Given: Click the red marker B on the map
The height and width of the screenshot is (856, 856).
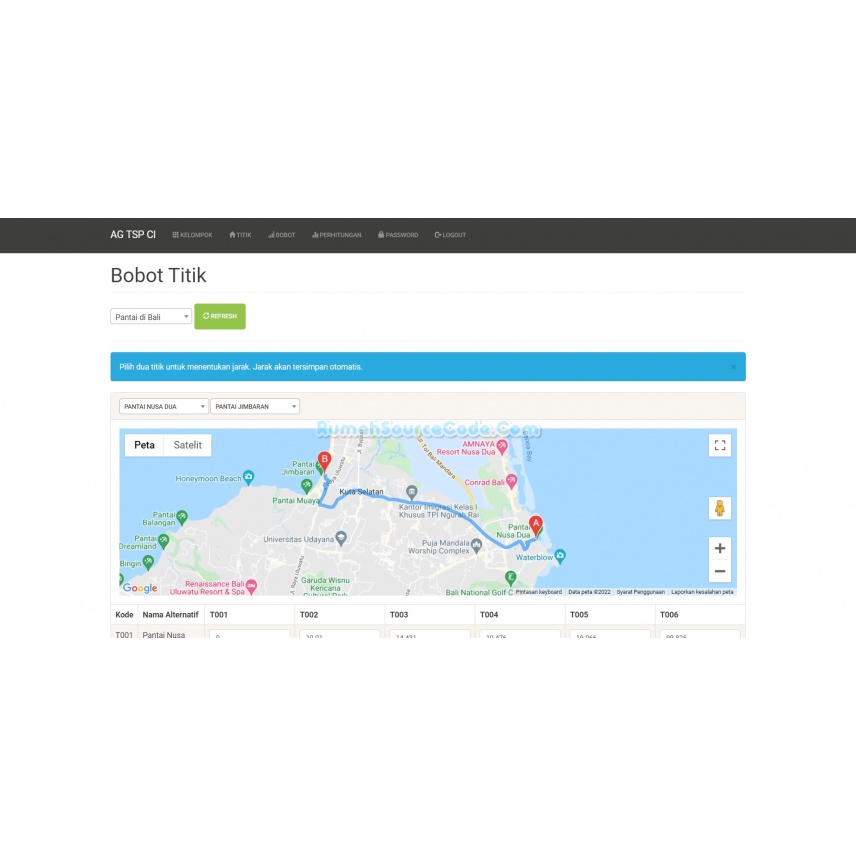Looking at the screenshot, I should pos(324,461).
